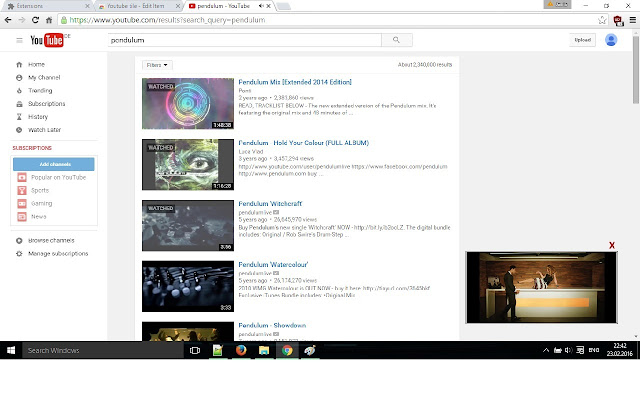Open the Windows Start menu
The image size is (640, 400).
click(11, 350)
